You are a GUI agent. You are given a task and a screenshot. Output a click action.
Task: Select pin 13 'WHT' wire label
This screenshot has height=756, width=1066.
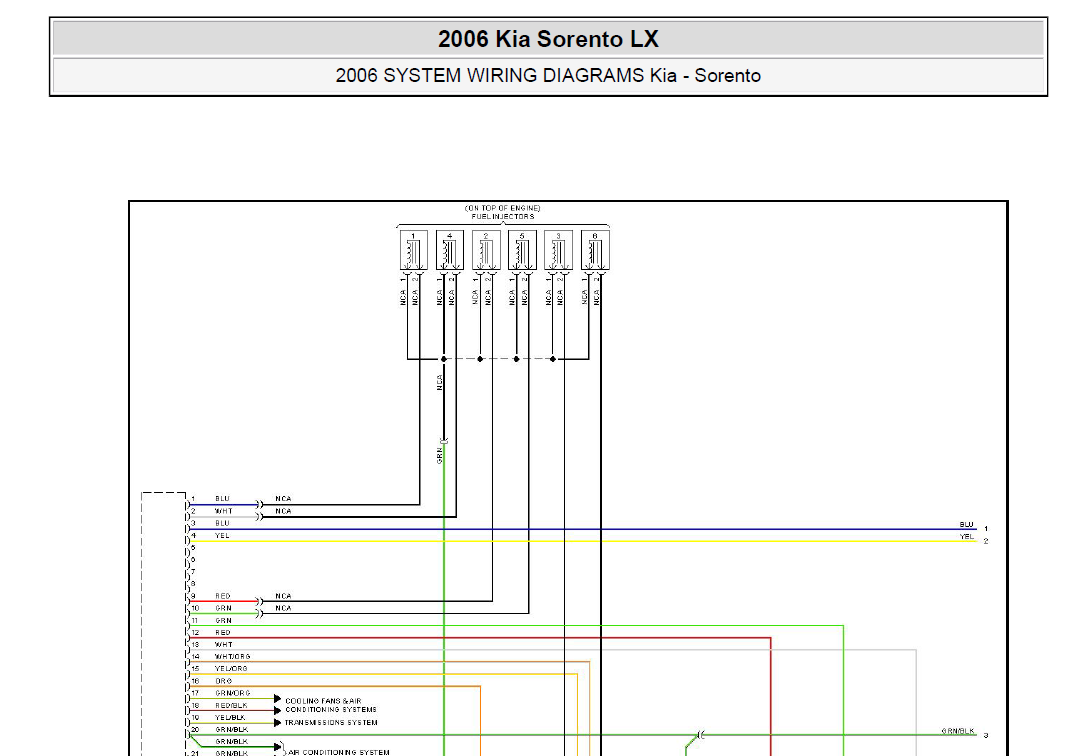(224, 645)
